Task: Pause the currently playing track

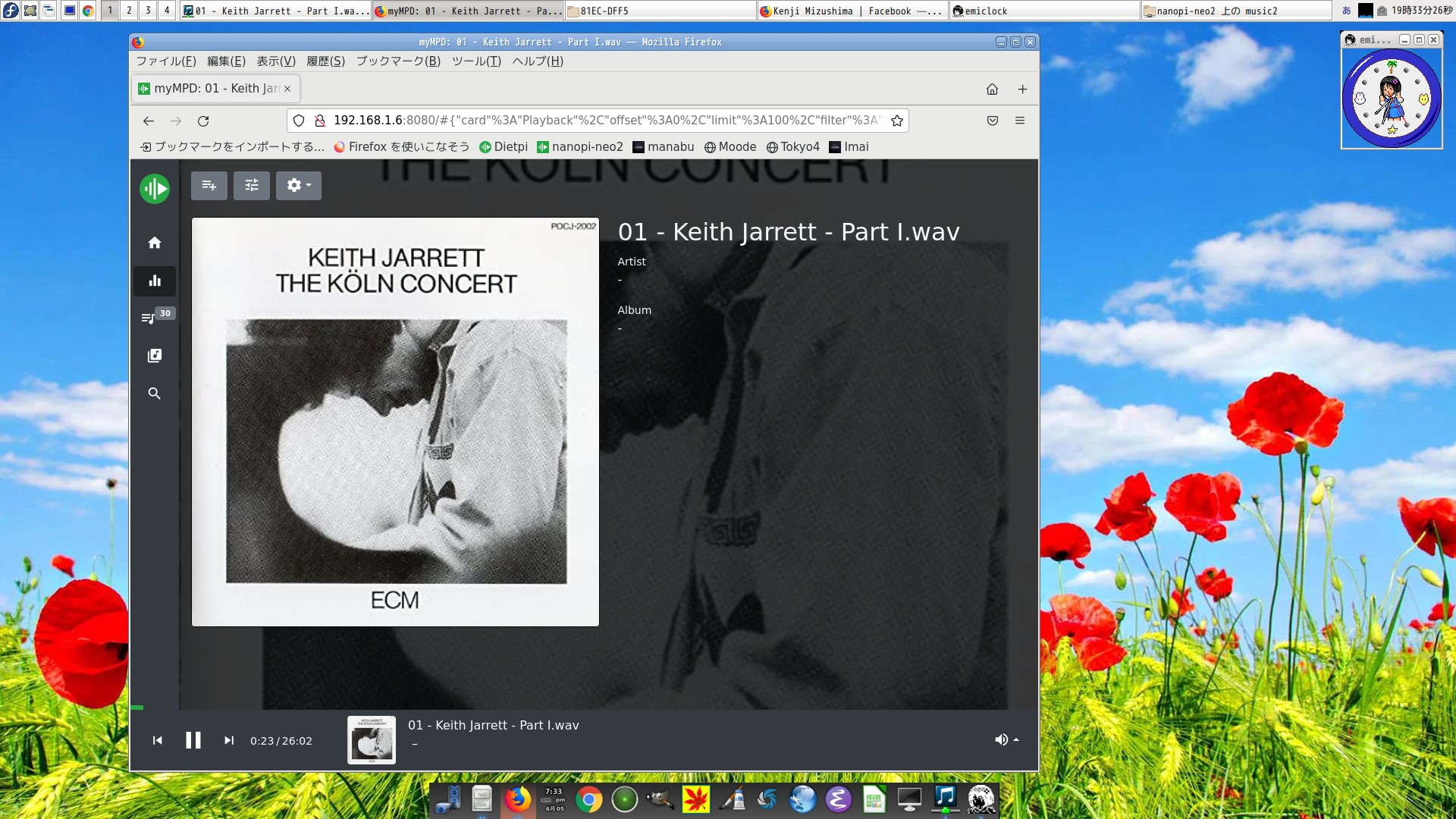Action: 193,740
